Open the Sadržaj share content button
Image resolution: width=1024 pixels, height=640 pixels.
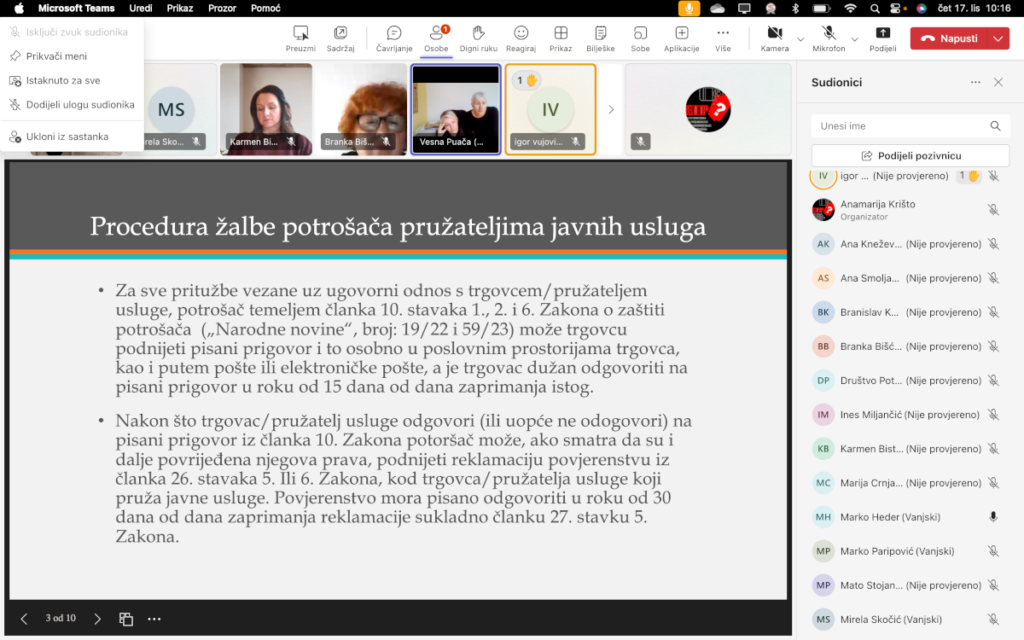coord(340,39)
